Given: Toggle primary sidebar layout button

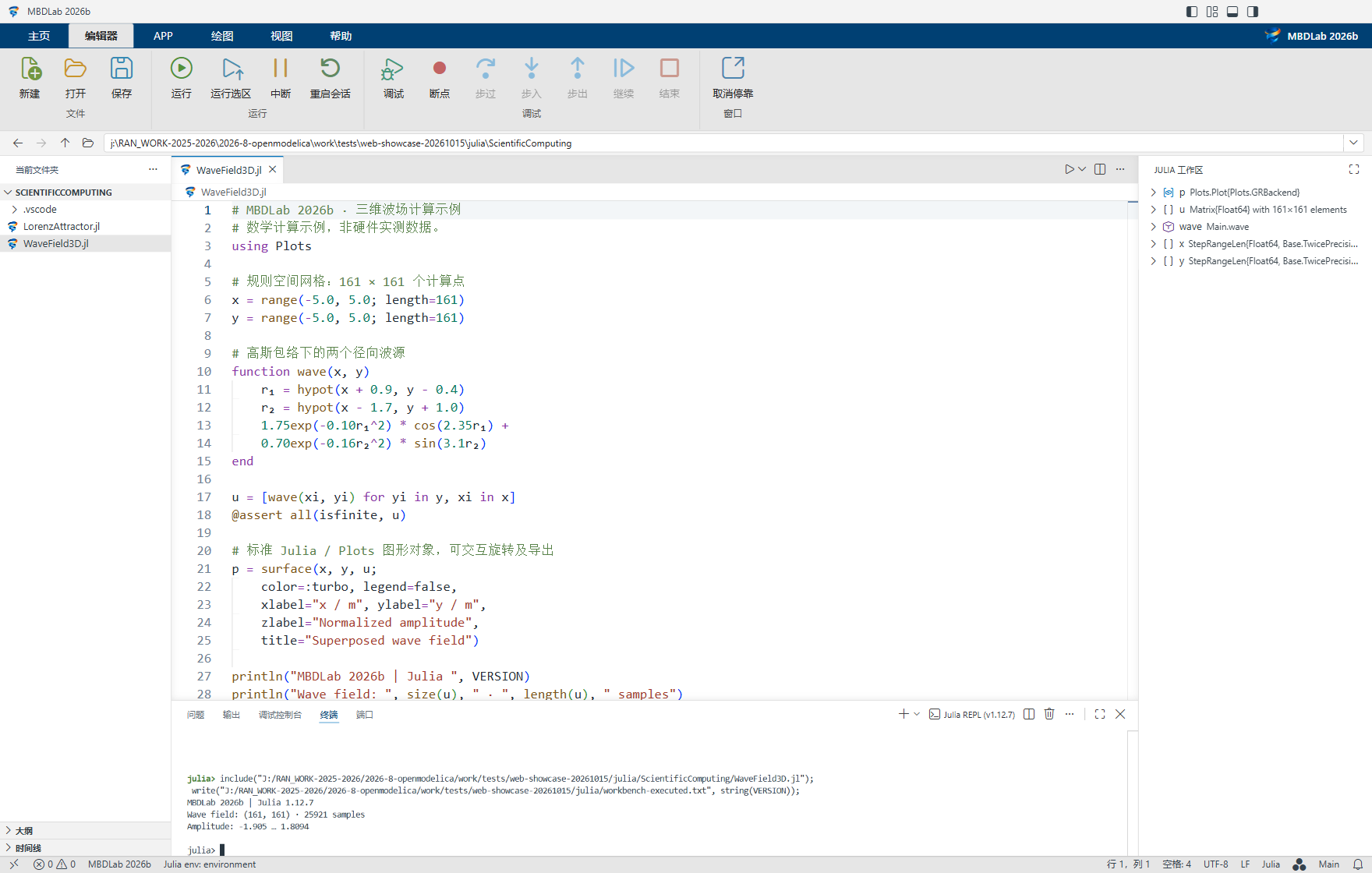Looking at the screenshot, I should [x=1192, y=12].
